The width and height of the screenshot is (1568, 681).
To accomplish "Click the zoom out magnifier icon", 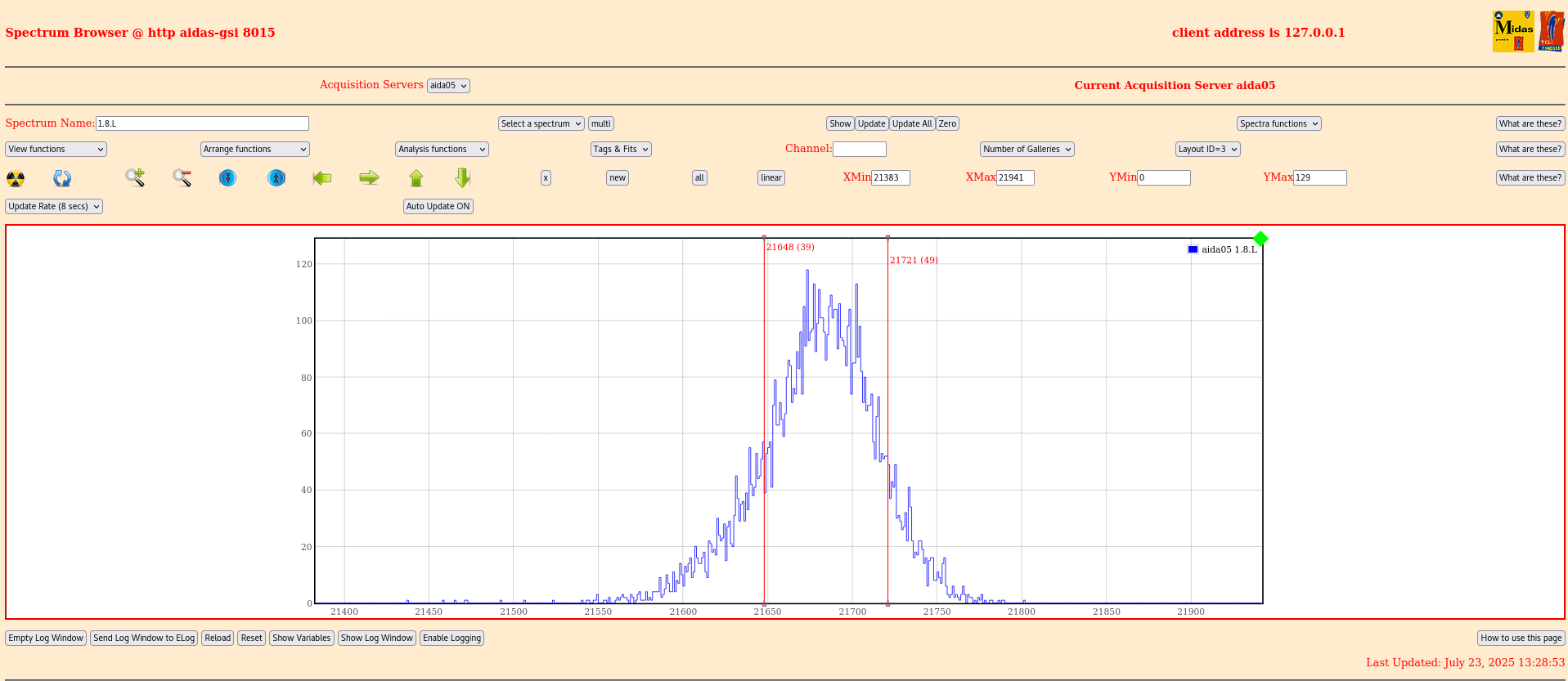I will click(x=182, y=177).
